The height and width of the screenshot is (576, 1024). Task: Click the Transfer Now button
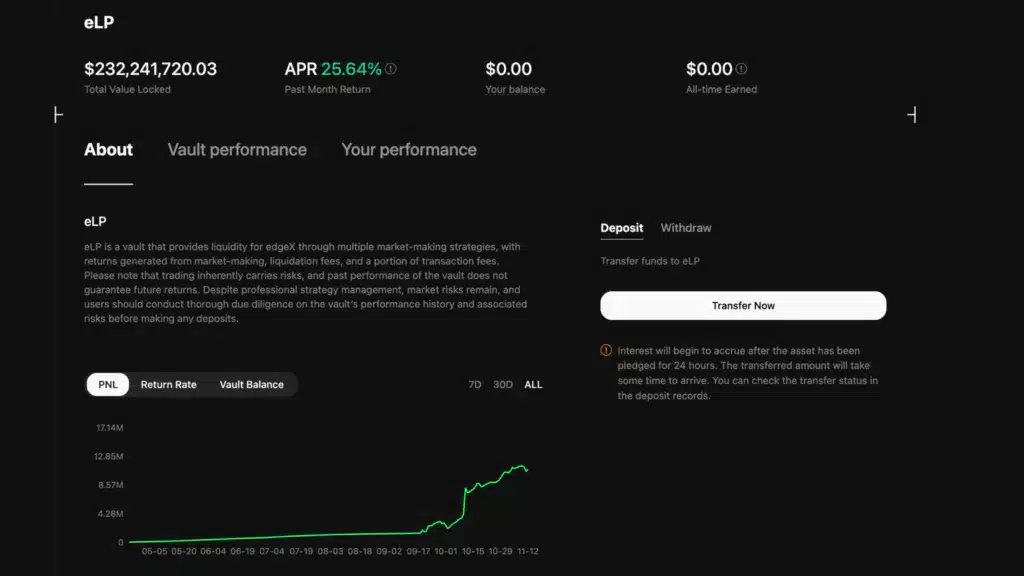[743, 305]
